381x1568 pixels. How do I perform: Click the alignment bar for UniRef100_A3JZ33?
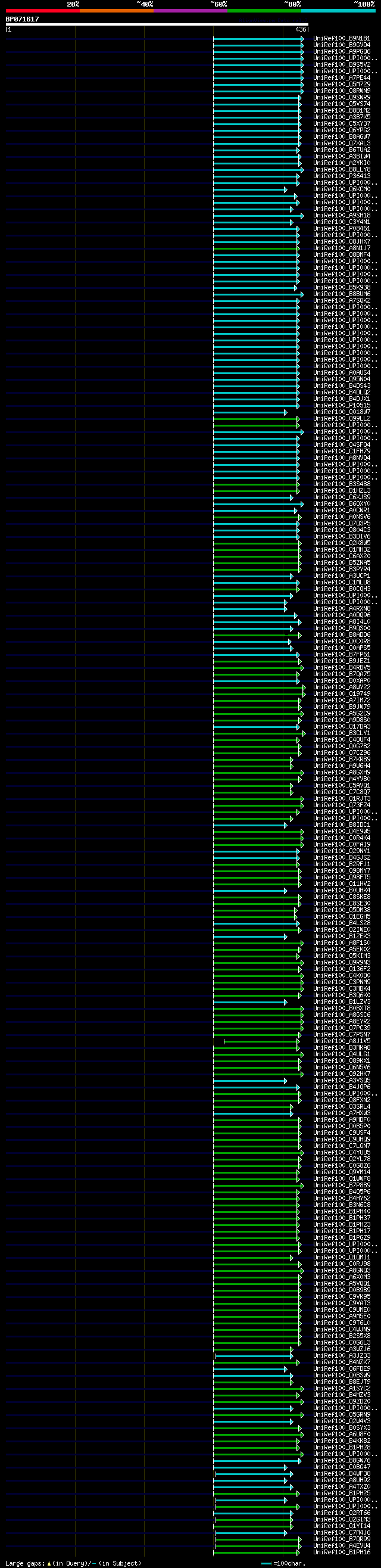(254, 1356)
